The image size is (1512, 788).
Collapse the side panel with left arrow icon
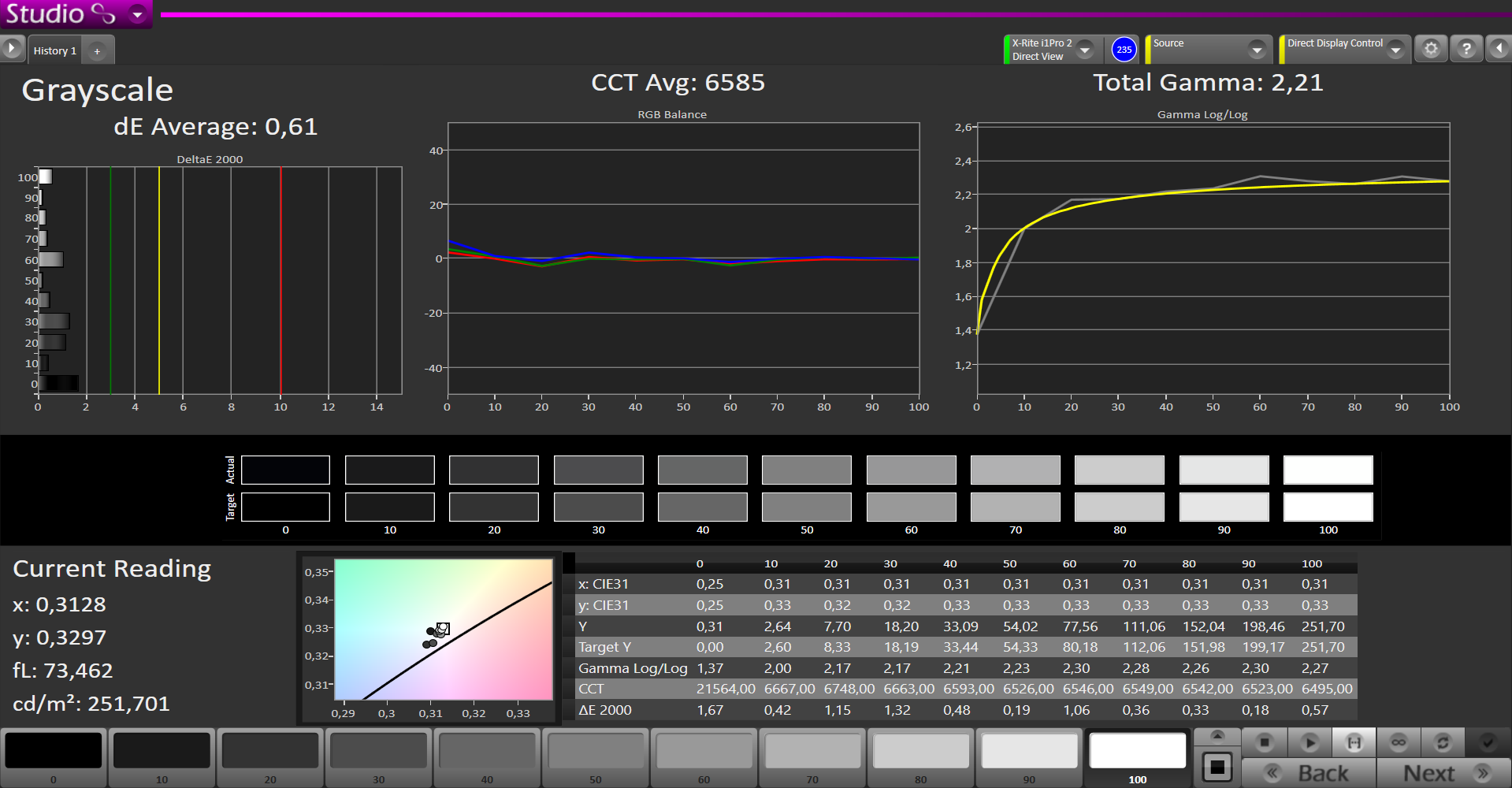pos(1499,49)
